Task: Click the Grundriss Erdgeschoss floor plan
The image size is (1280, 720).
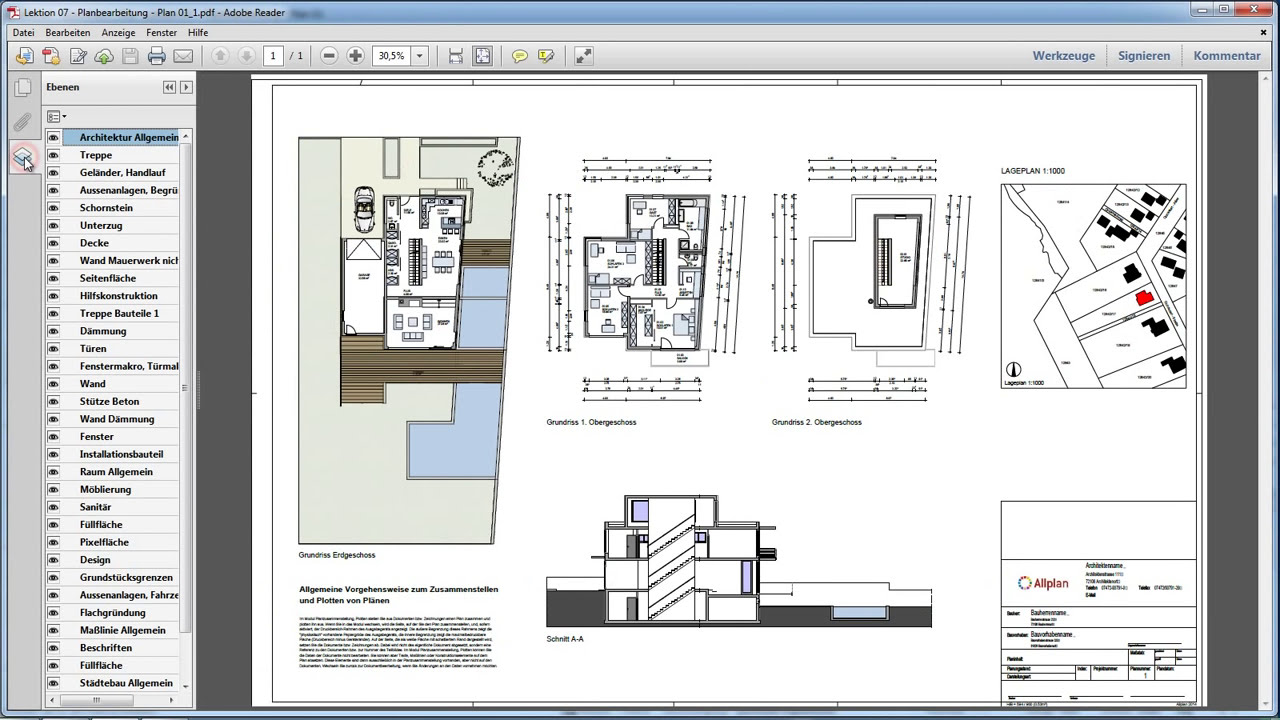Action: click(410, 340)
